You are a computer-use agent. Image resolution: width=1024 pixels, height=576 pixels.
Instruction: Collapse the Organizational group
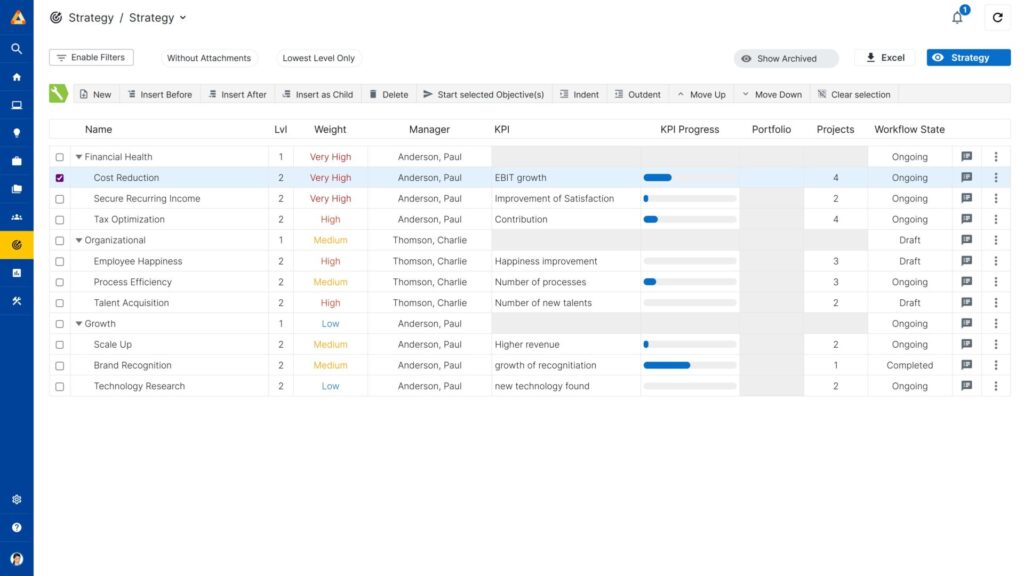click(x=79, y=240)
